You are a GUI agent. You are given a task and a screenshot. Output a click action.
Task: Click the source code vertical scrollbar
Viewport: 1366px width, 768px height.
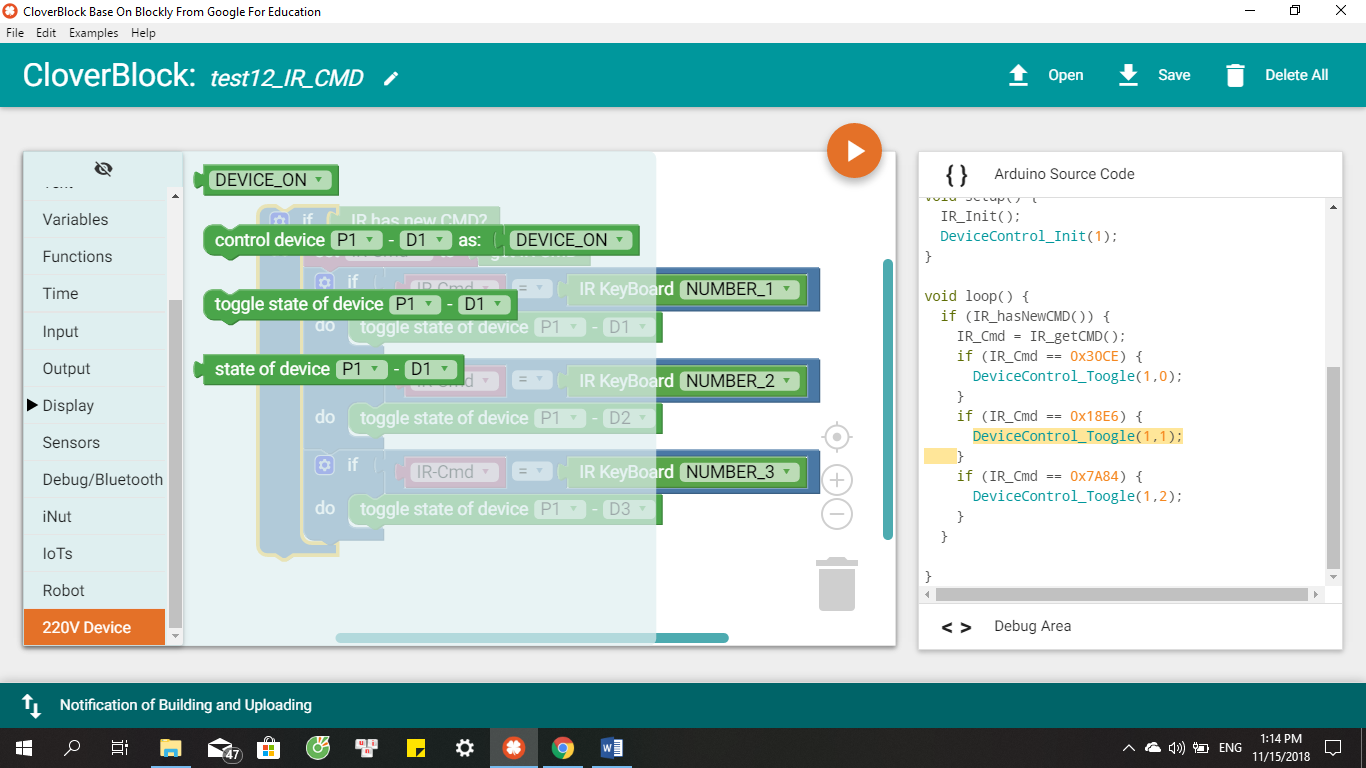1333,468
